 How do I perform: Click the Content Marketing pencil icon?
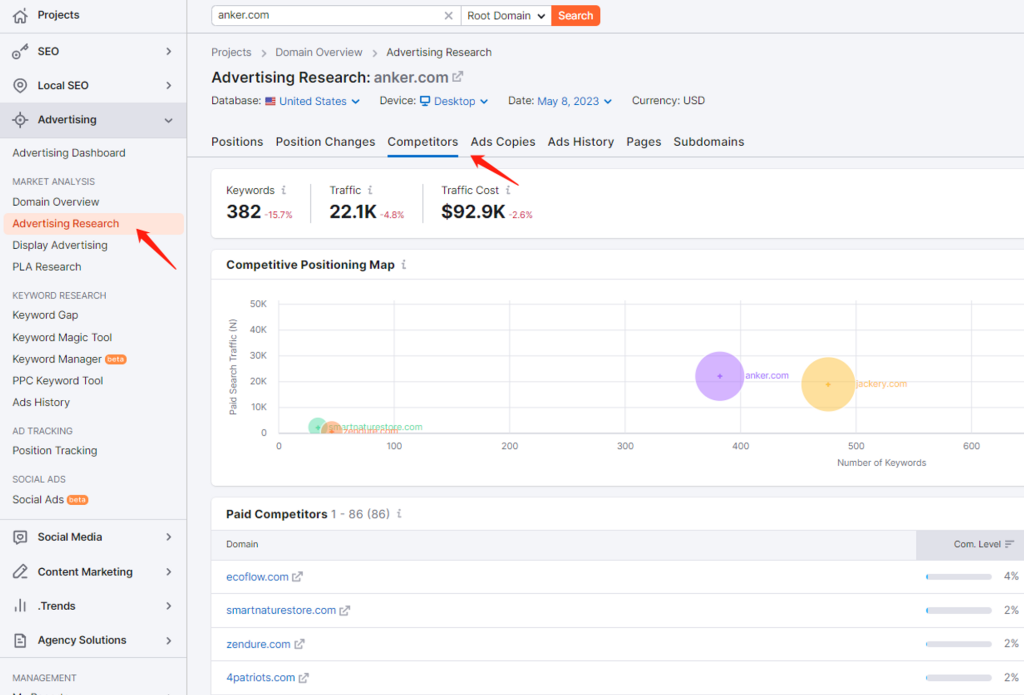point(20,572)
